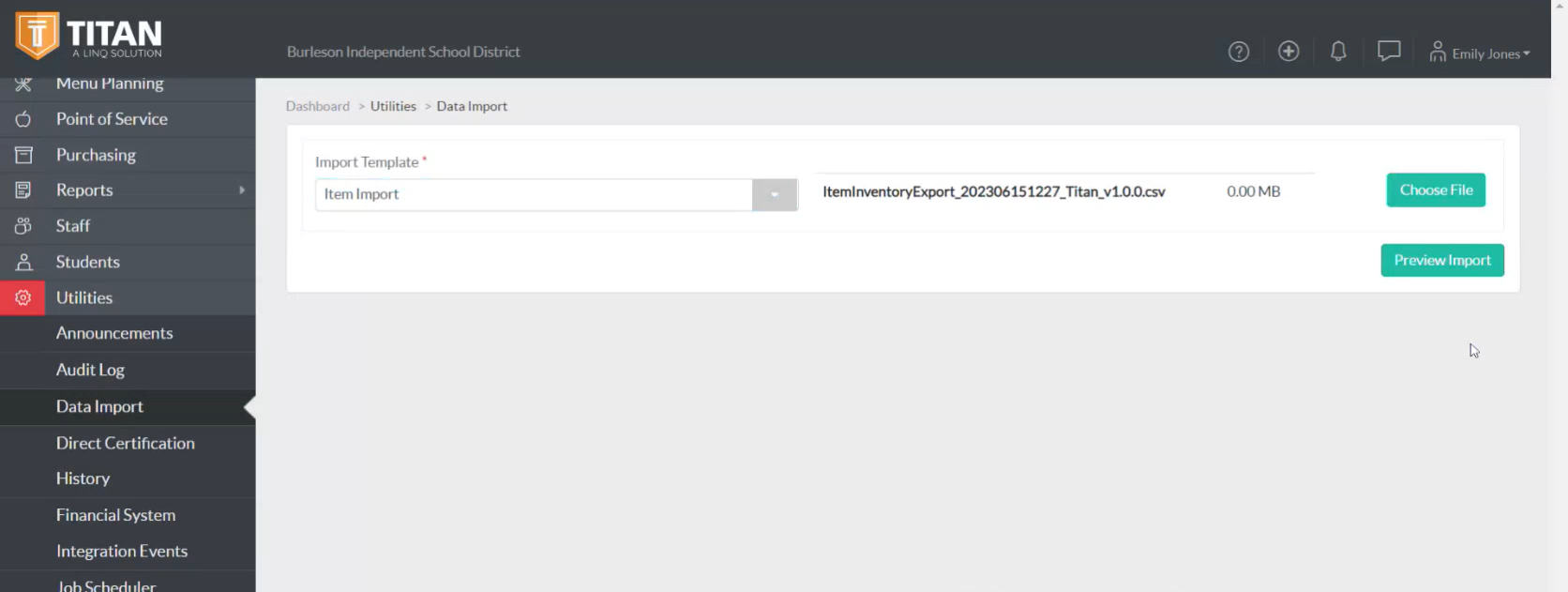This screenshot has height=592, width=1568.
Task: Click the ItemInventoryExport csv file name
Action: pos(994,191)
